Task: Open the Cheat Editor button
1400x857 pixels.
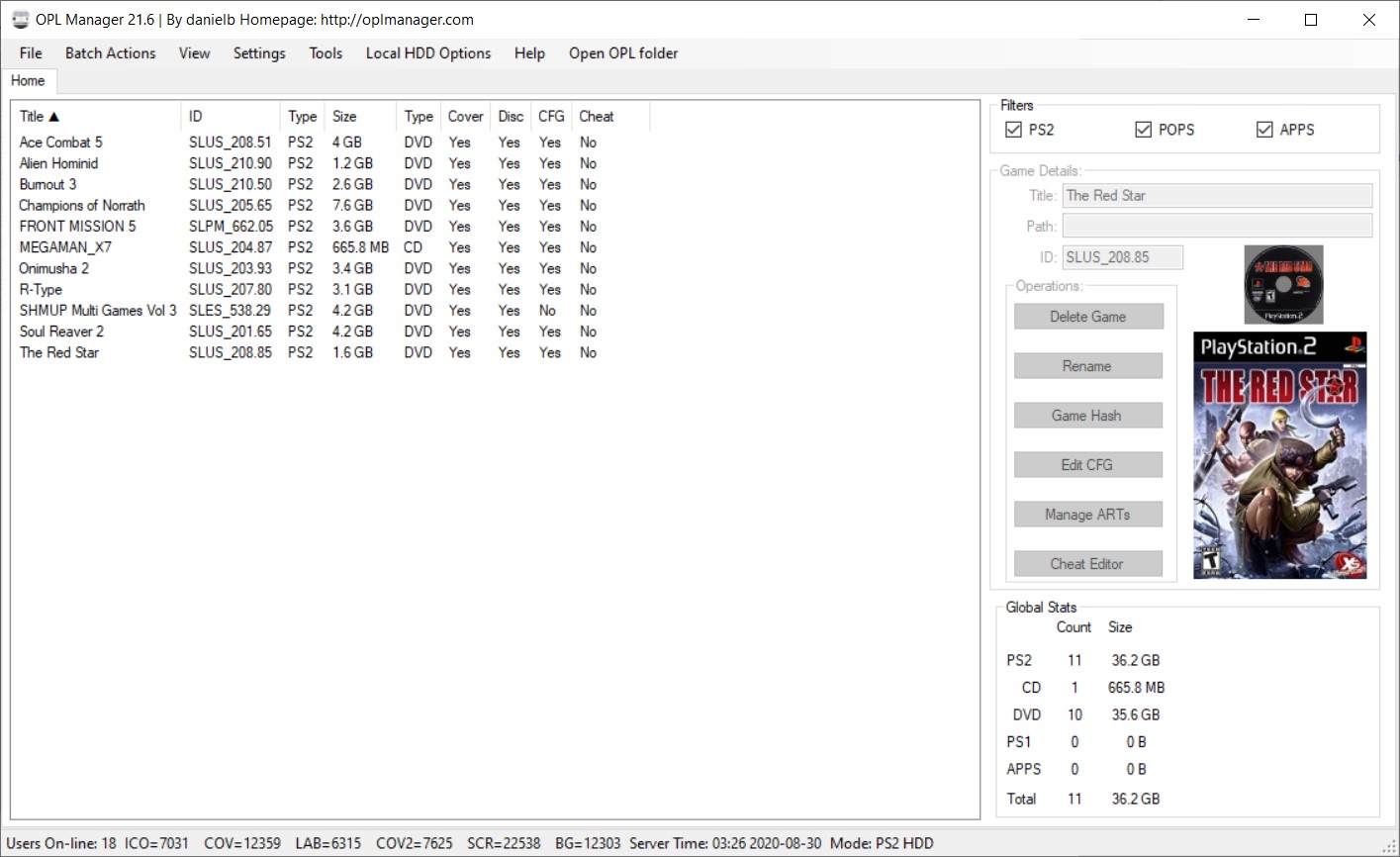Action: pyautogui.click(x=1088, y=564)
